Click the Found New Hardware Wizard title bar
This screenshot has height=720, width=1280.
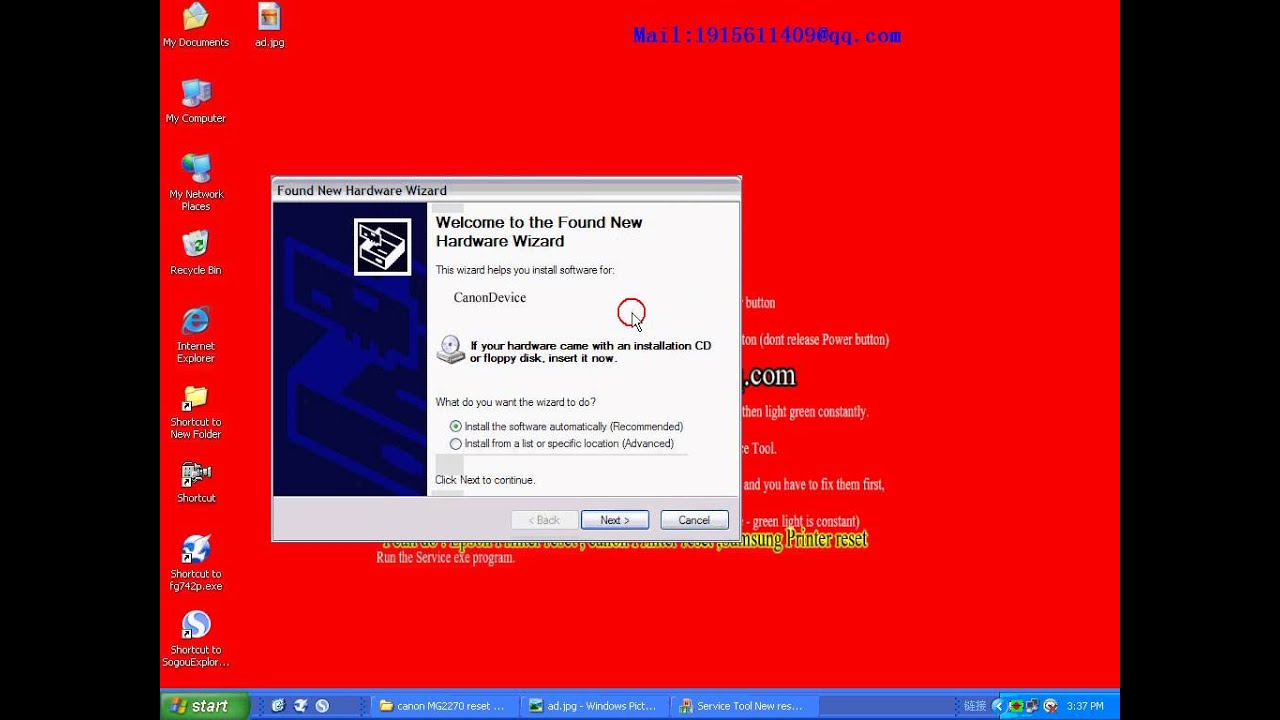point(506,190)
